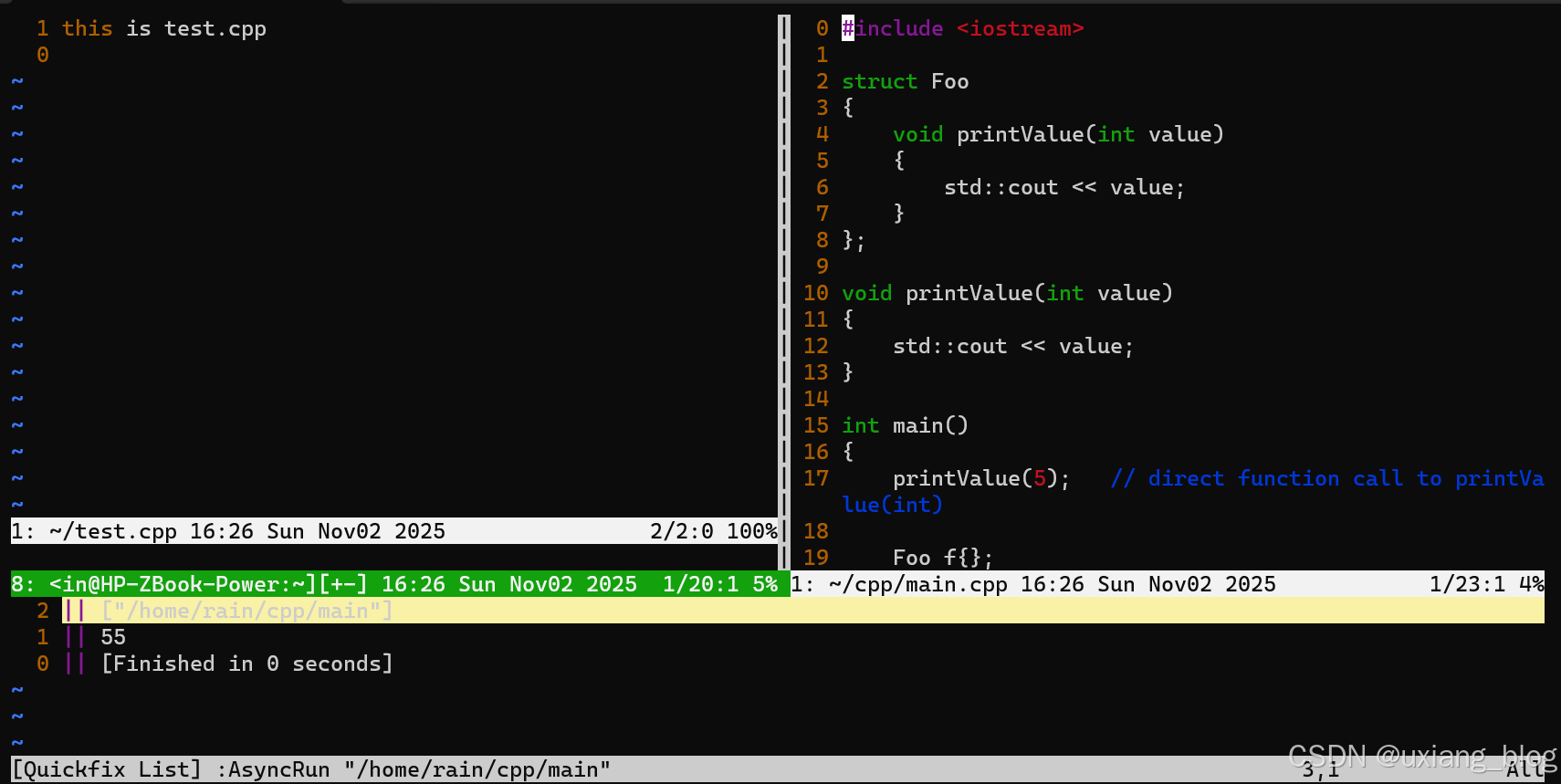Image resolution: width=1561 pixels, height=784 pixels.
Task: Select the green quickfix window status line
Action: click(x=400, y=584)
